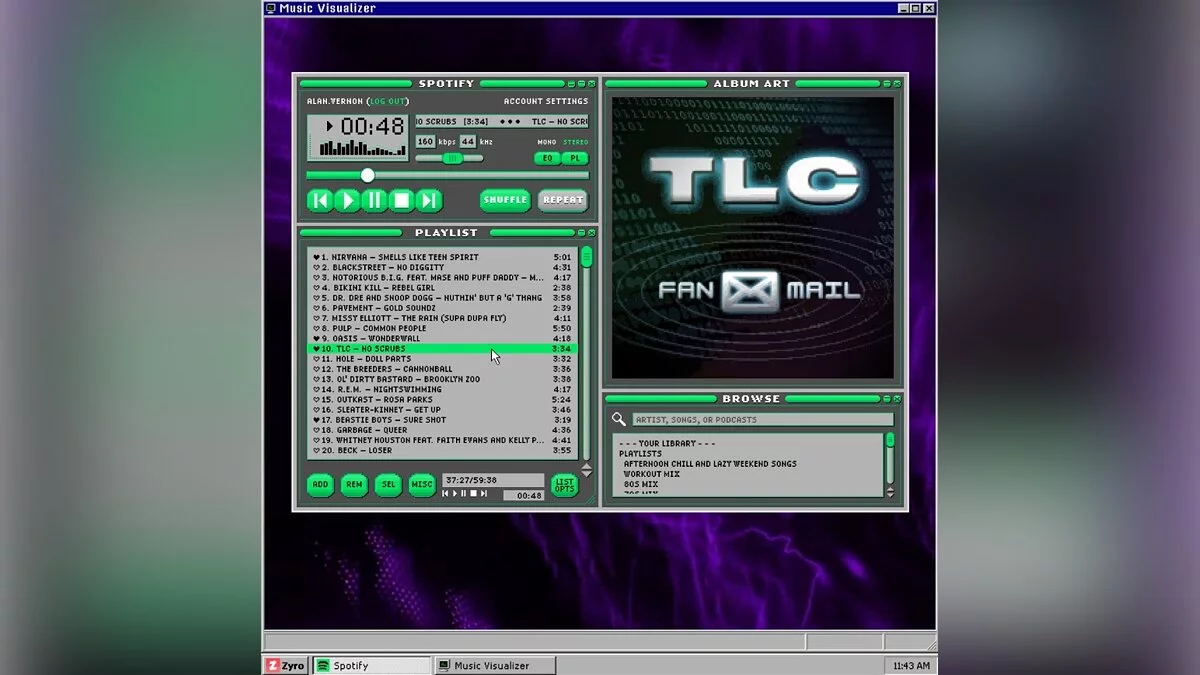The height and width of the screenshot is (675, 1200).
Task: Click the Playlists heading in Browse
Action: [x=640, y=454]
